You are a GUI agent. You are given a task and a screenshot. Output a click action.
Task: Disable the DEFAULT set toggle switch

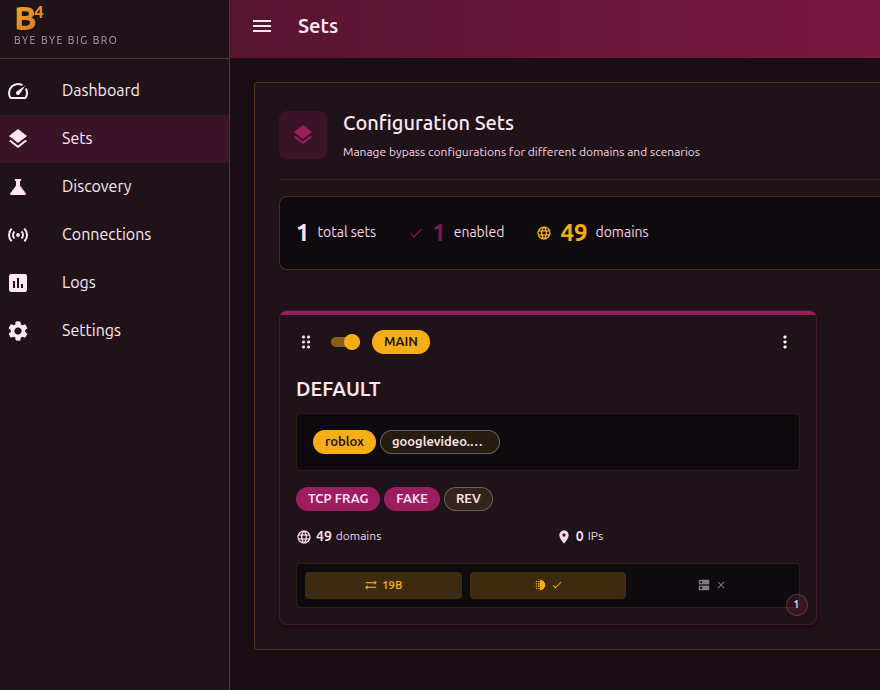pos(345,342)
